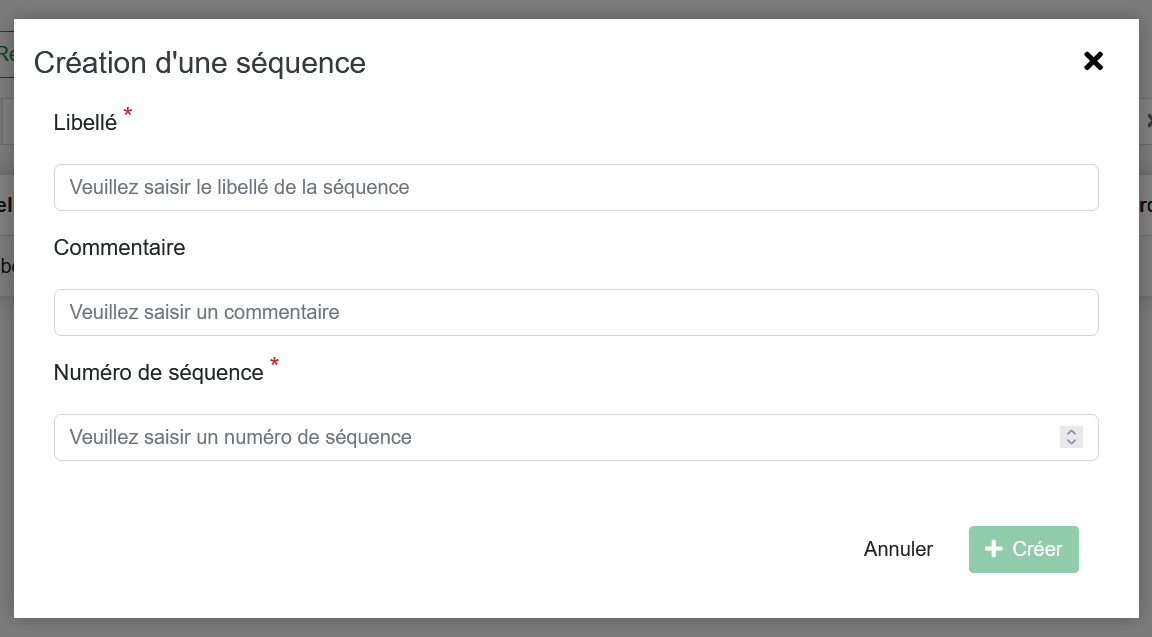This screenshot has width=1152, height=637.
Task: Click the red asterisk beside Numéro de séquence
Action: [x=274, y=363]
